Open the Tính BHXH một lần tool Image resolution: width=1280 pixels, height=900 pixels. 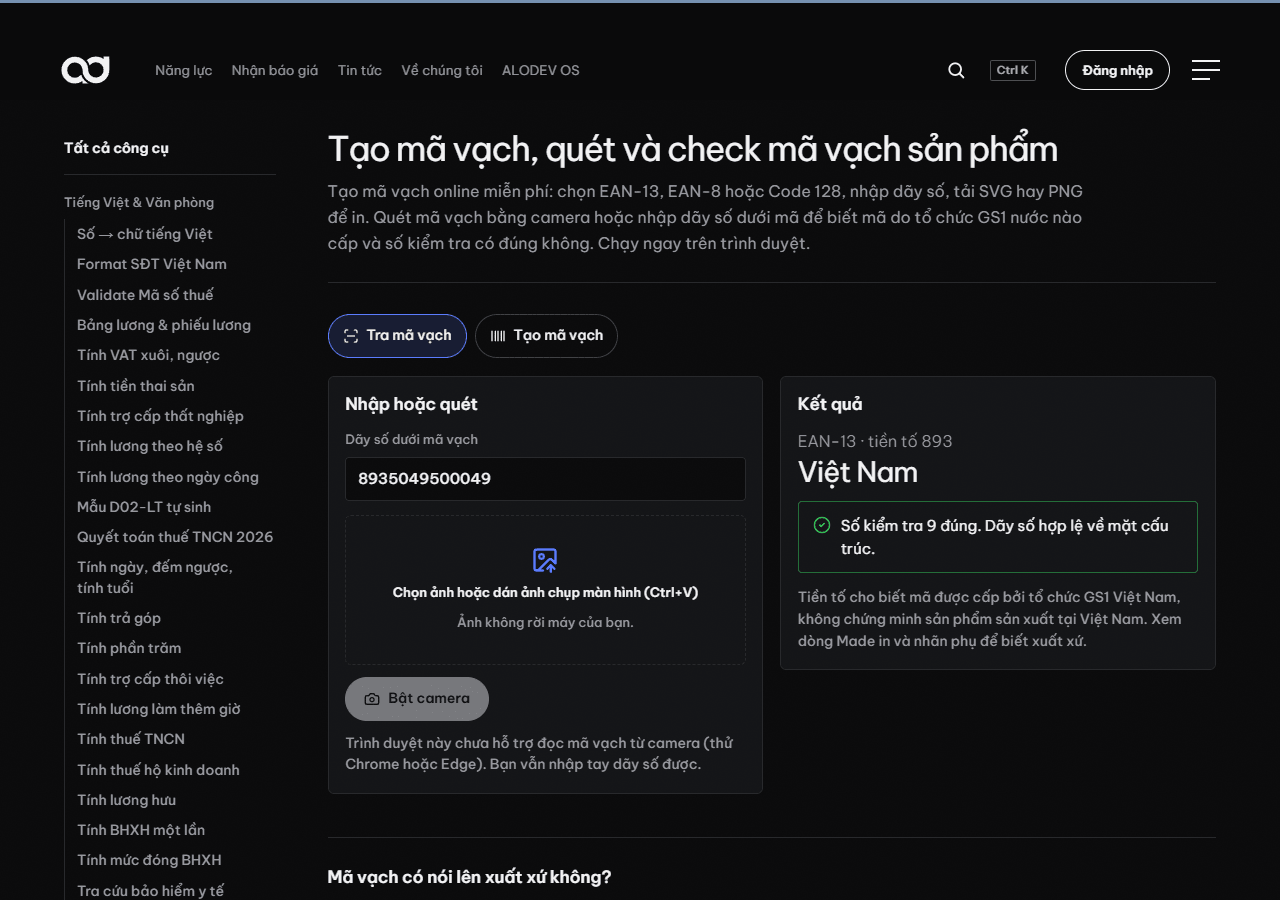tap(141, 830)
